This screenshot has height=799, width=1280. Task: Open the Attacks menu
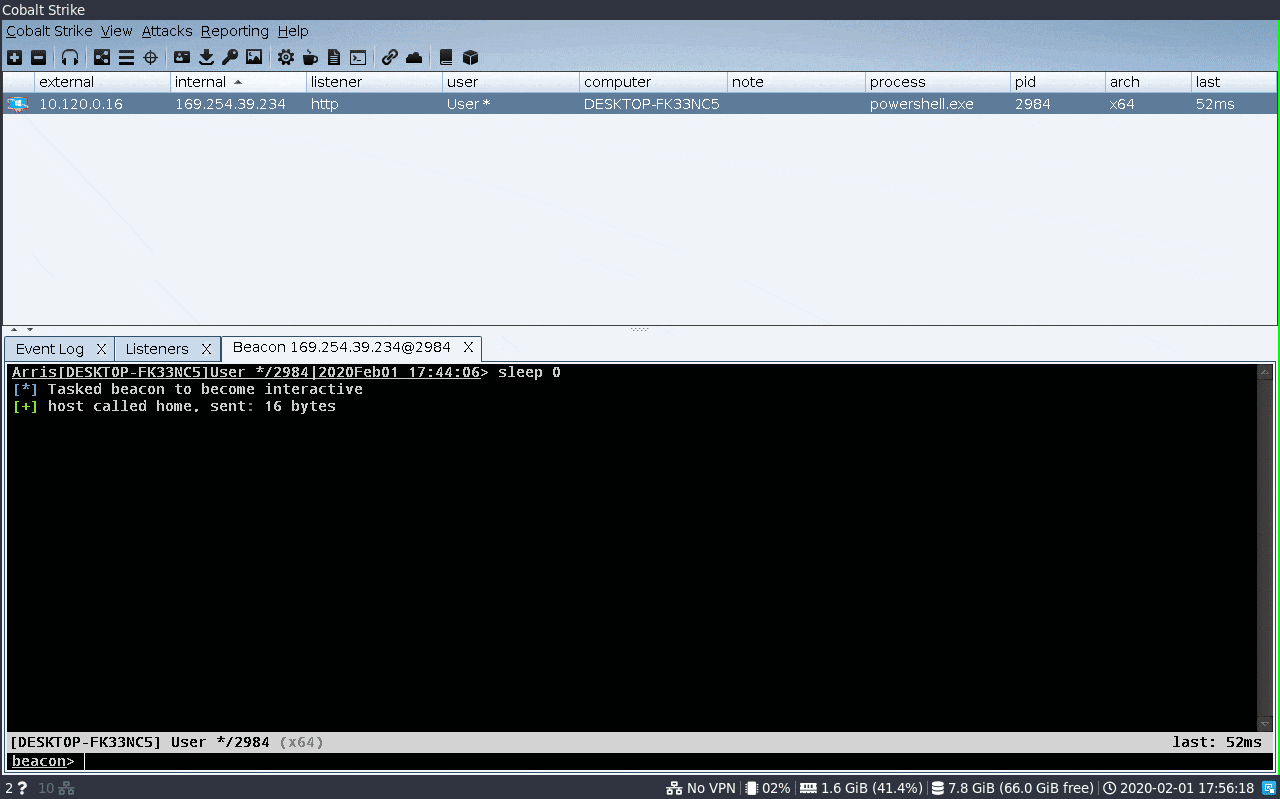pos(166,31)
